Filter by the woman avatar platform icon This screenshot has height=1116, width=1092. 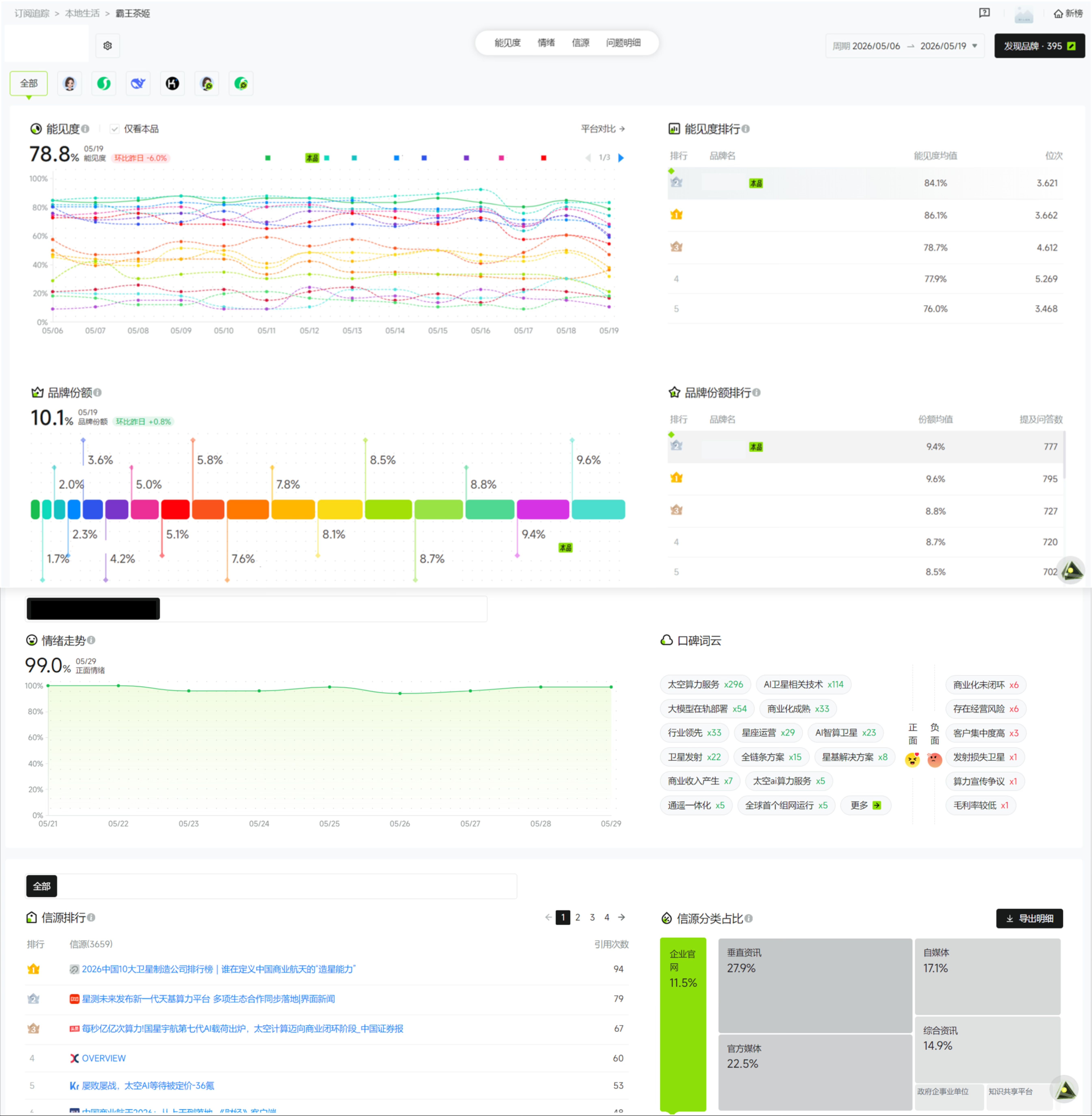pyautogui.click(x=69, y=84)
